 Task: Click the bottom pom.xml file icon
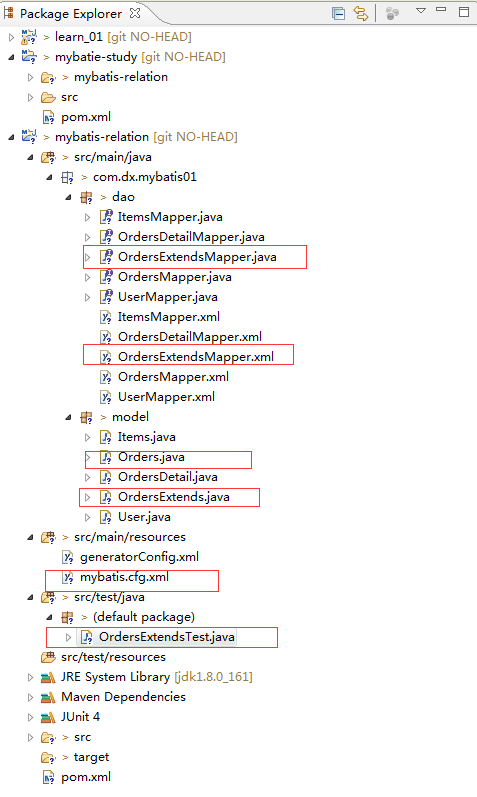pyautogui.click(x=49, y=777)
